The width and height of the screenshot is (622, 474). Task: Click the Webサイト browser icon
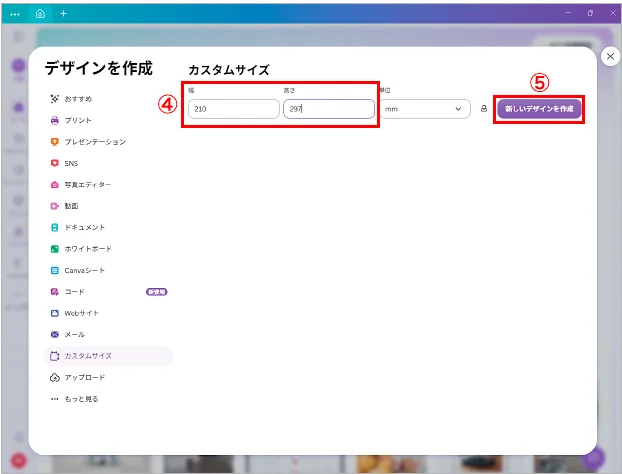coord(55,313)
